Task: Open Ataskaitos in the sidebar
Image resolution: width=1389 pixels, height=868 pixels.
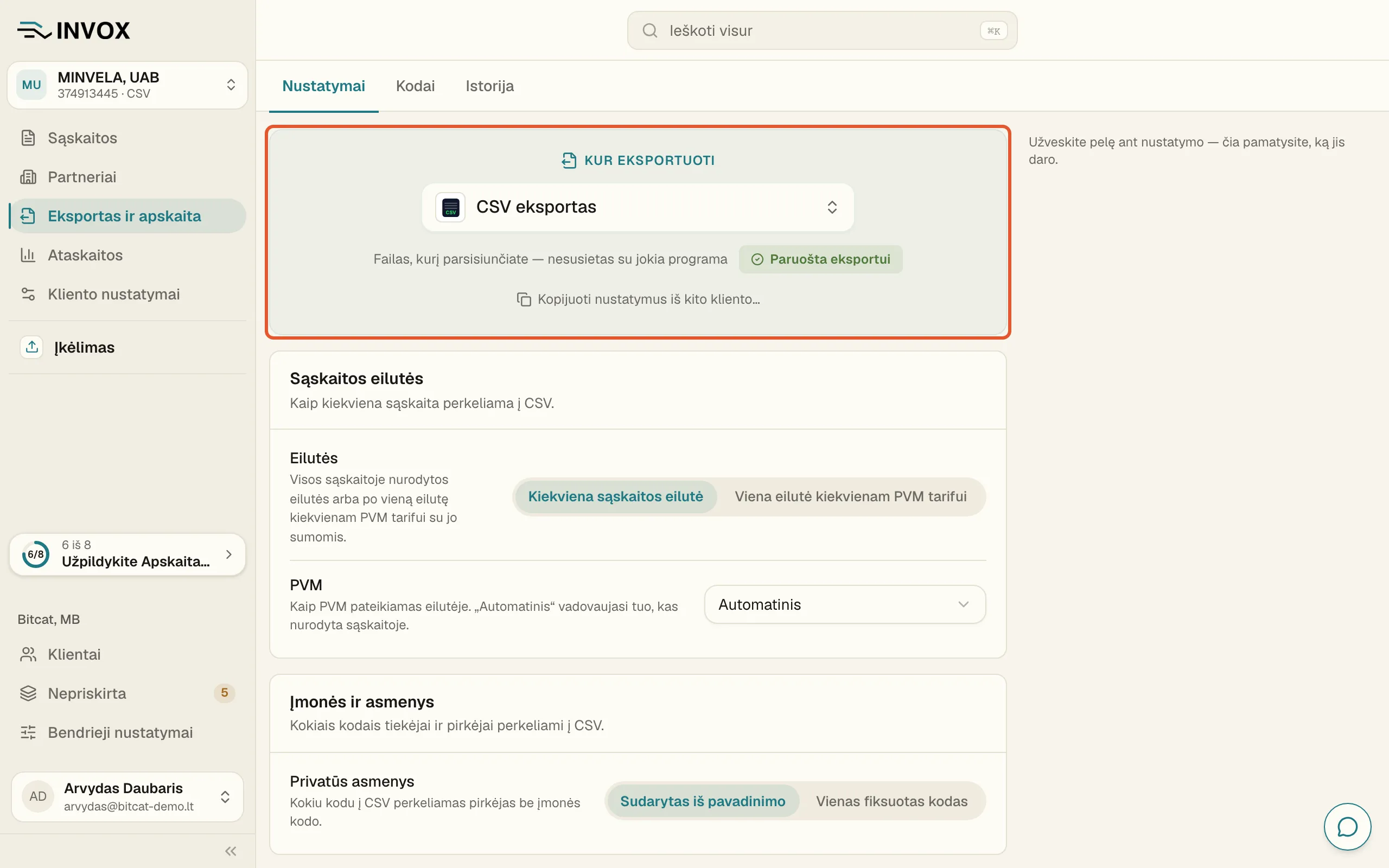Action: click(128, 255)
